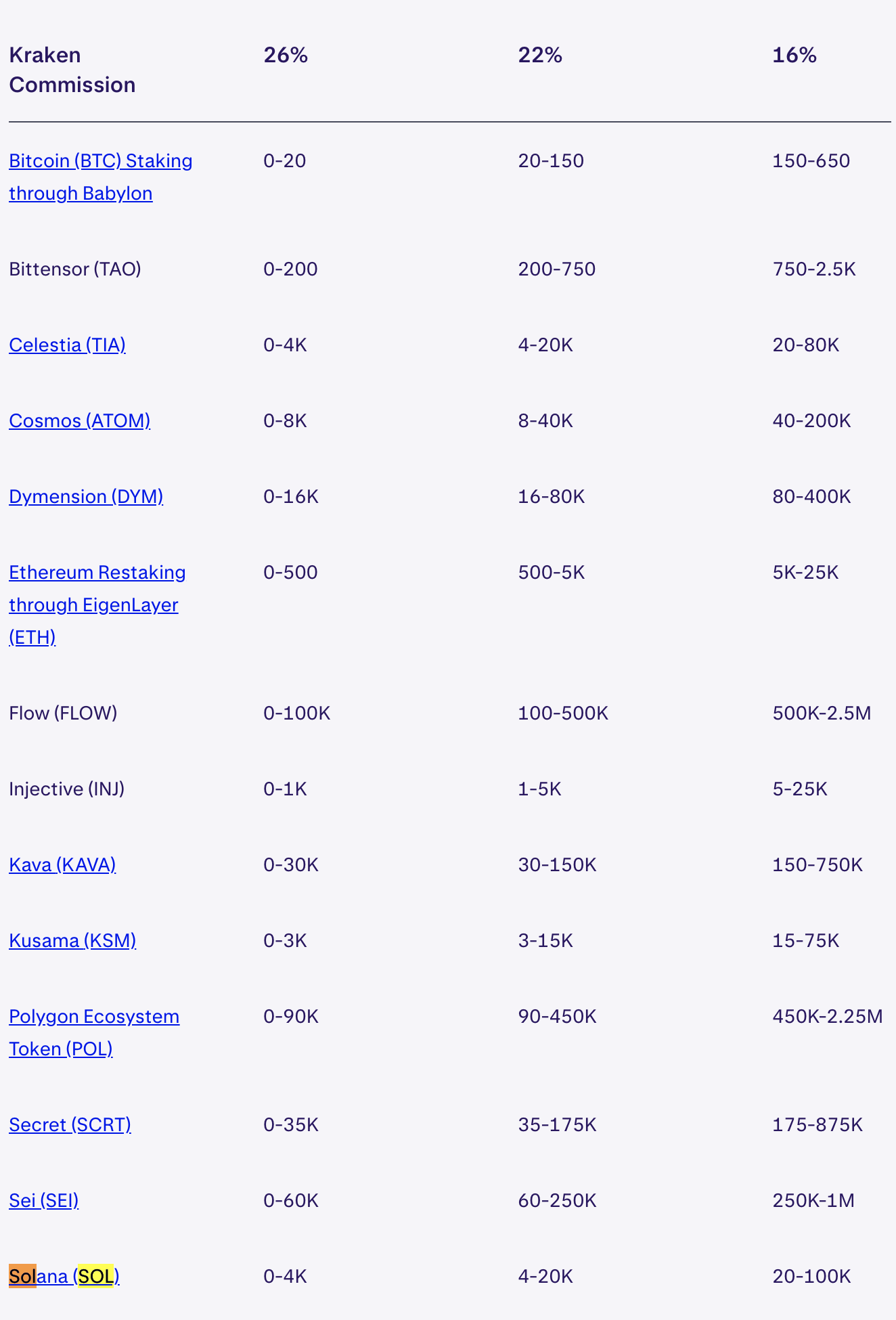Screen dimensions: 896x1320
Task: Click the 500K-2.5M Flow tier cell
Action: click(x=822, y=713)
